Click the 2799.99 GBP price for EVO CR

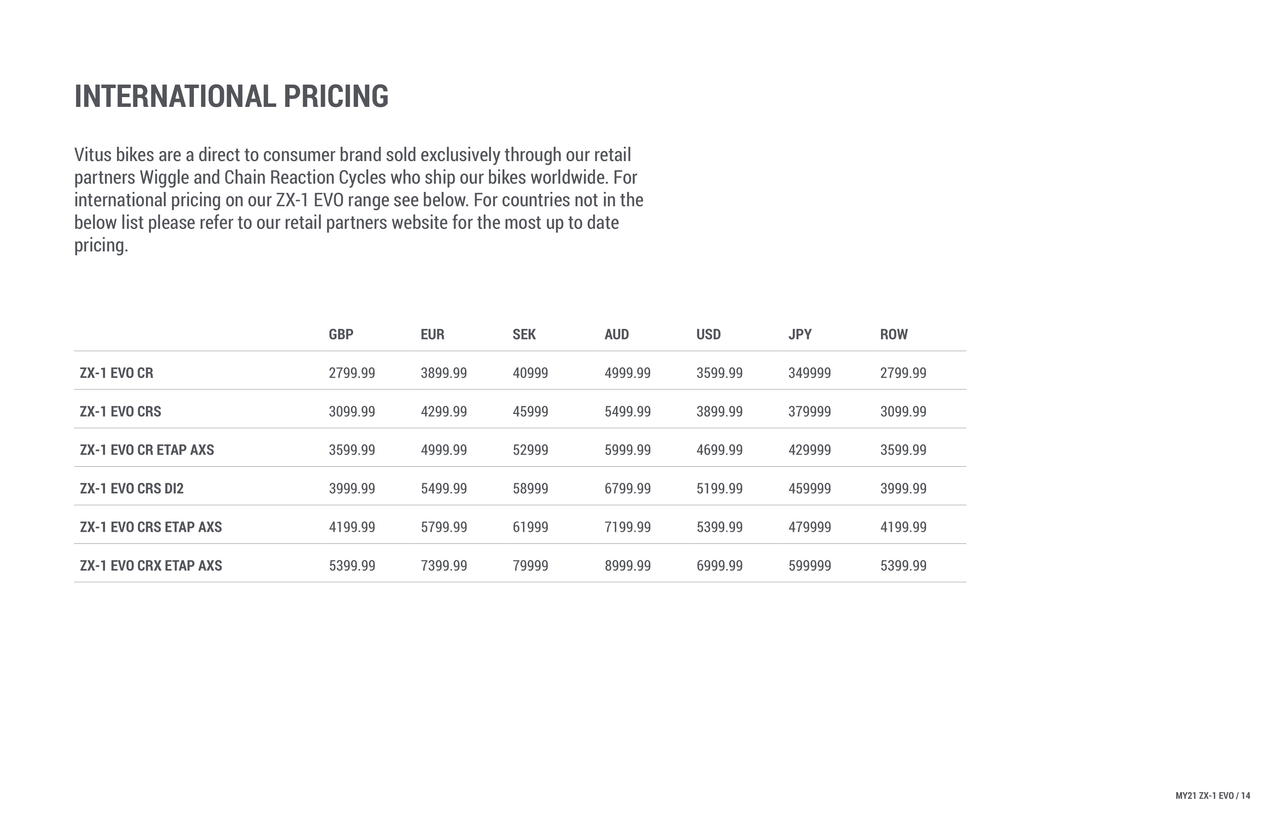tap(352, 373)
